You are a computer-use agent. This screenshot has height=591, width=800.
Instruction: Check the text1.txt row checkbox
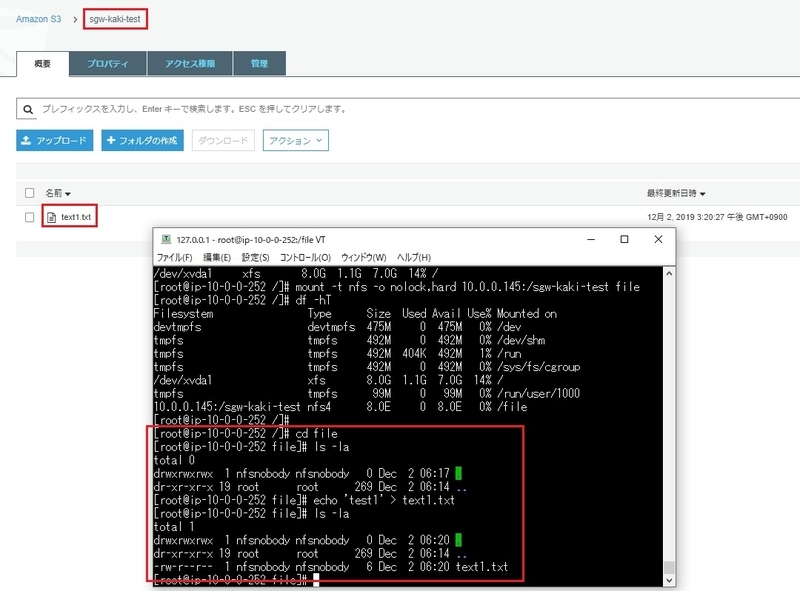(30, 217)
